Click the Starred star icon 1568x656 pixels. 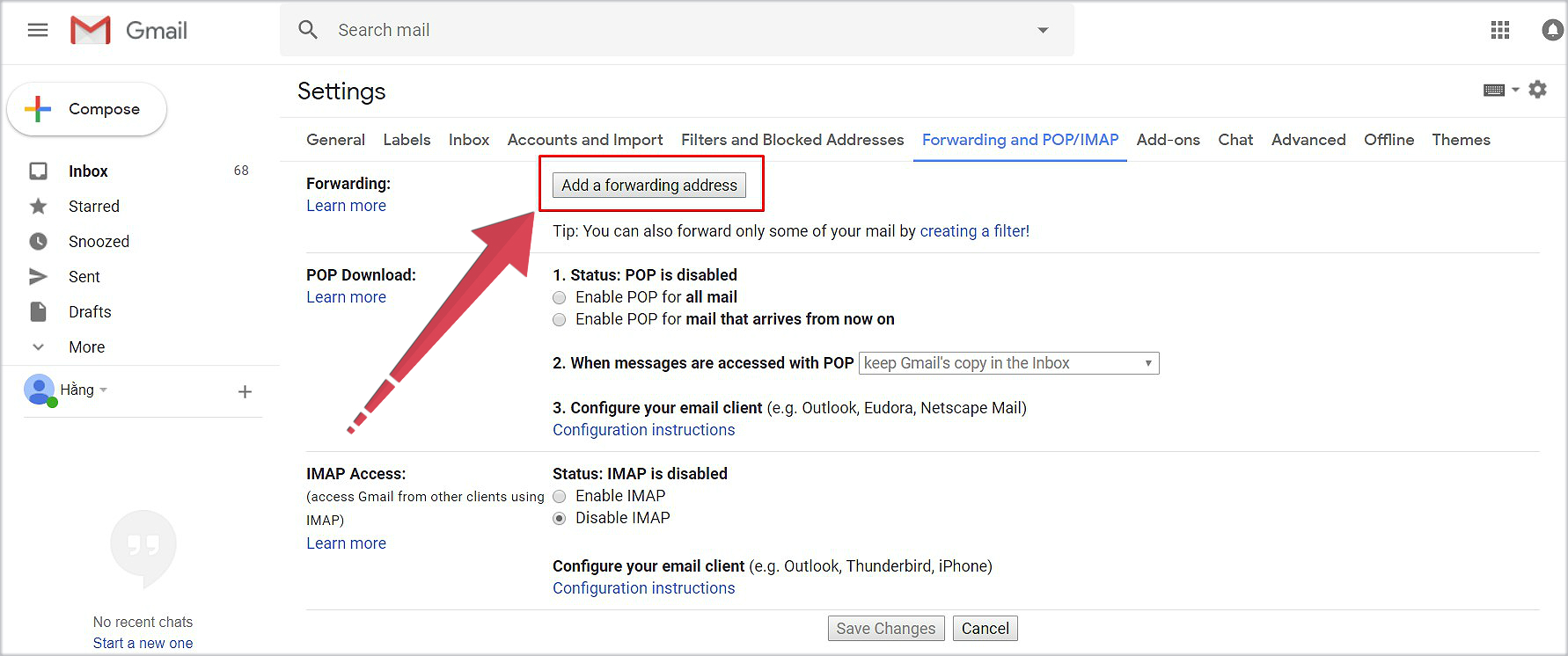coord(39,207)
